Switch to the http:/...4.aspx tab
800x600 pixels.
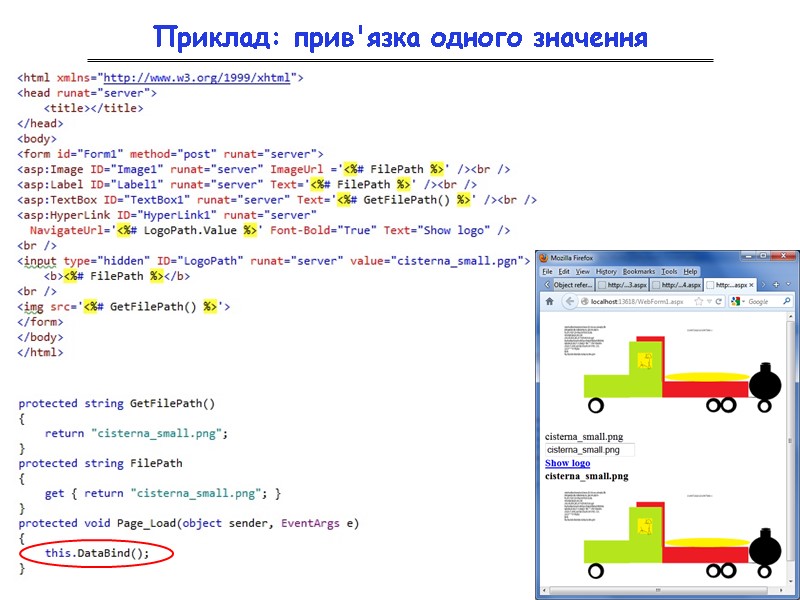point(677,285)
